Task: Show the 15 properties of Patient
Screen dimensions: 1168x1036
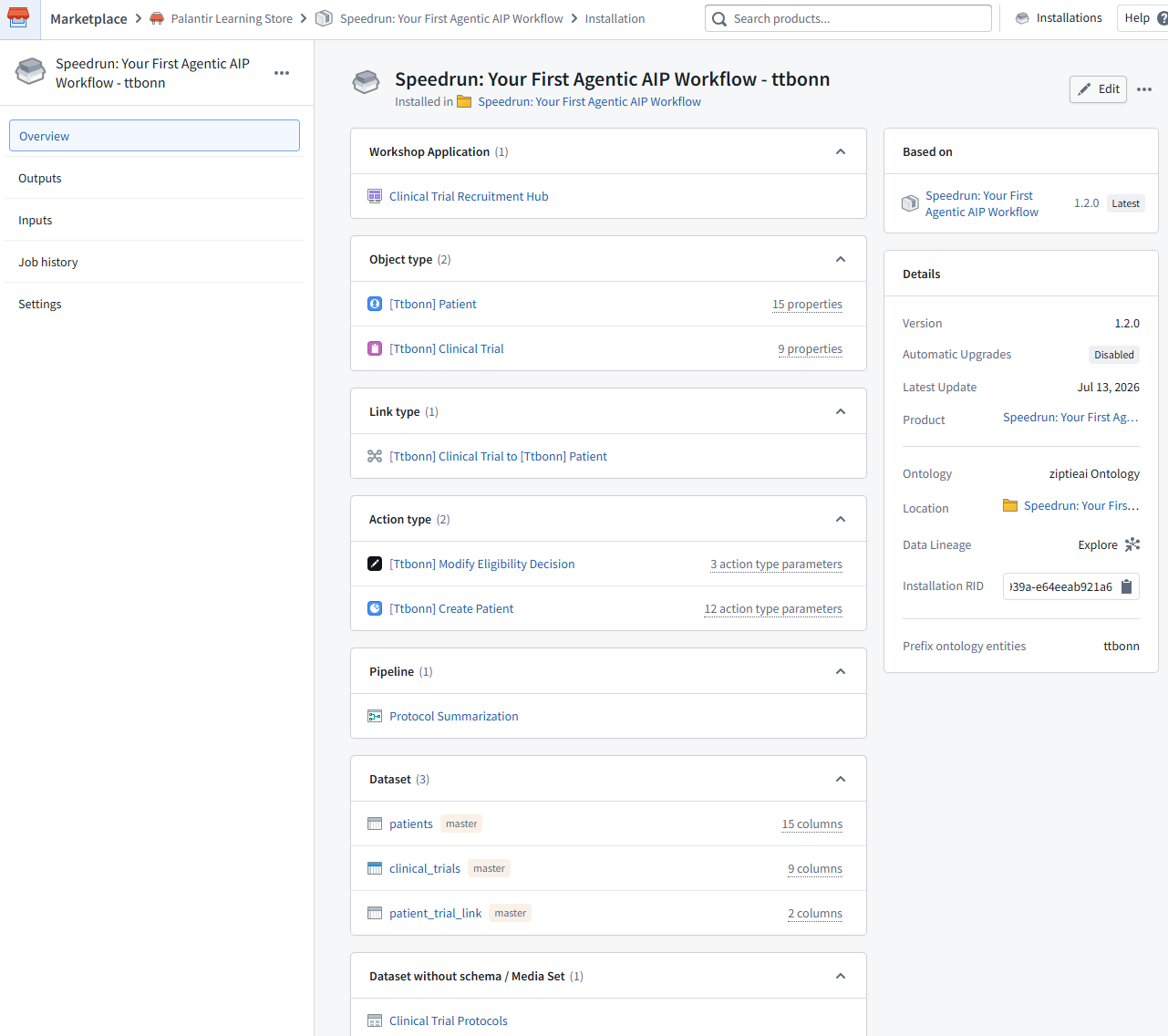Action: (x=807, y=304)
